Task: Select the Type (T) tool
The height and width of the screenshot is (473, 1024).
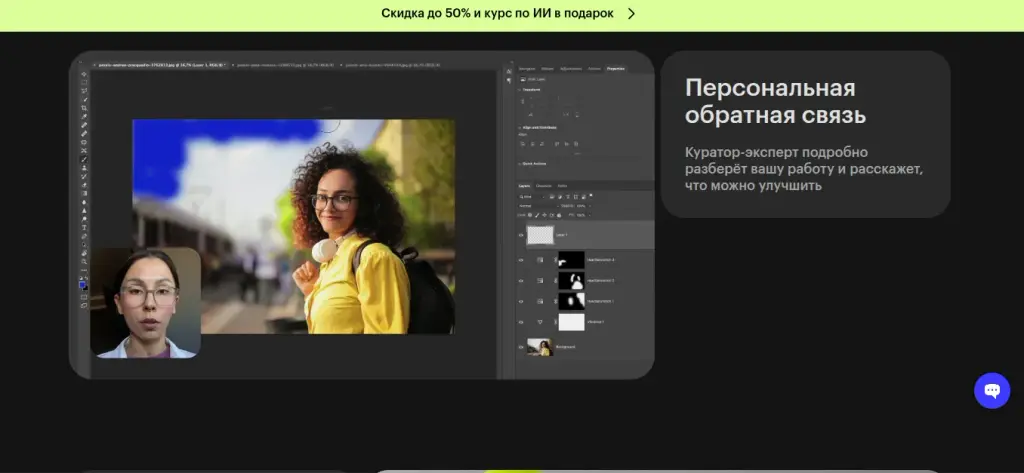Action: [84, 227]
